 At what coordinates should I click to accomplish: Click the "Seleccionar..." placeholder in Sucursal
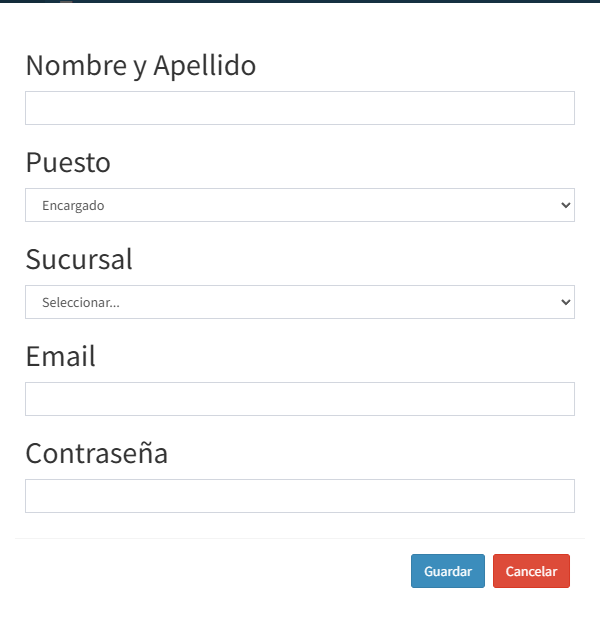tap(81, 302)
